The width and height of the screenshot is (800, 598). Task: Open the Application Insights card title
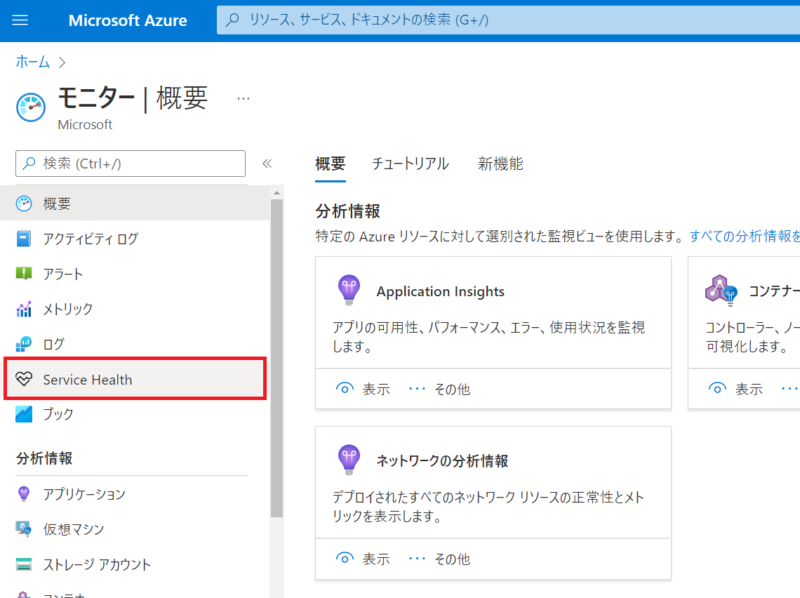pos(440,291)
